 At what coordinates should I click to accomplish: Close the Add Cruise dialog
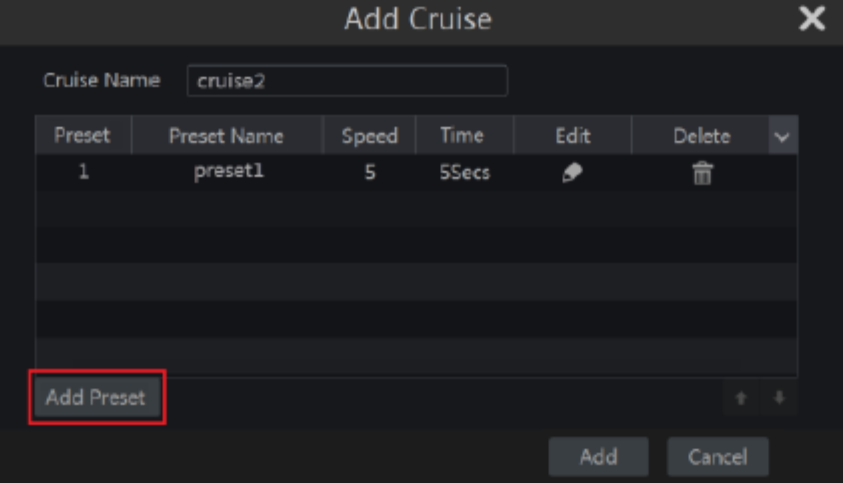point(811,19)
